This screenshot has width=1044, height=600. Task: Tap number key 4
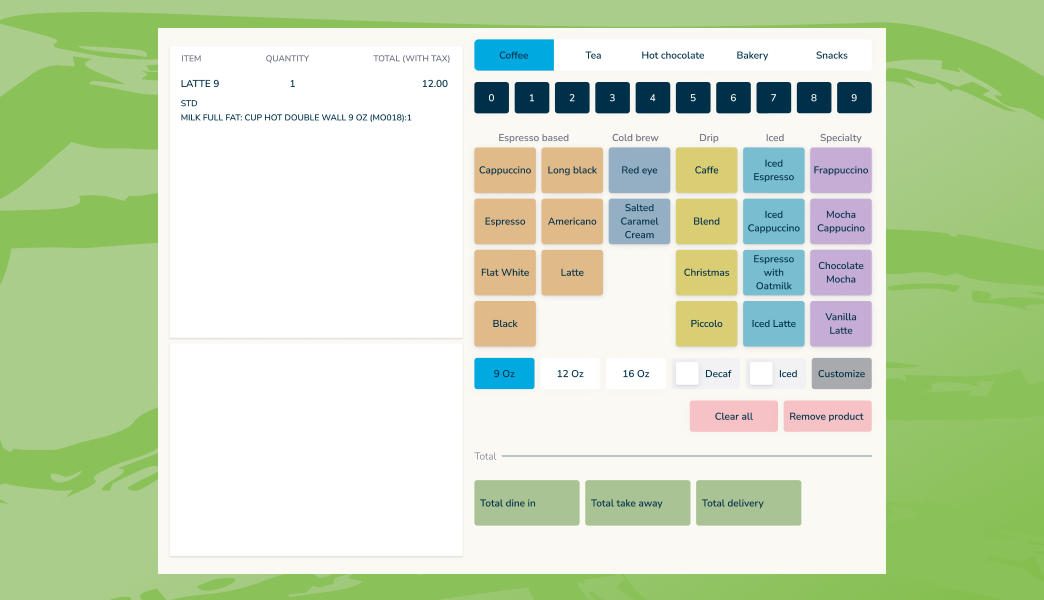click(x=652, y=98)
